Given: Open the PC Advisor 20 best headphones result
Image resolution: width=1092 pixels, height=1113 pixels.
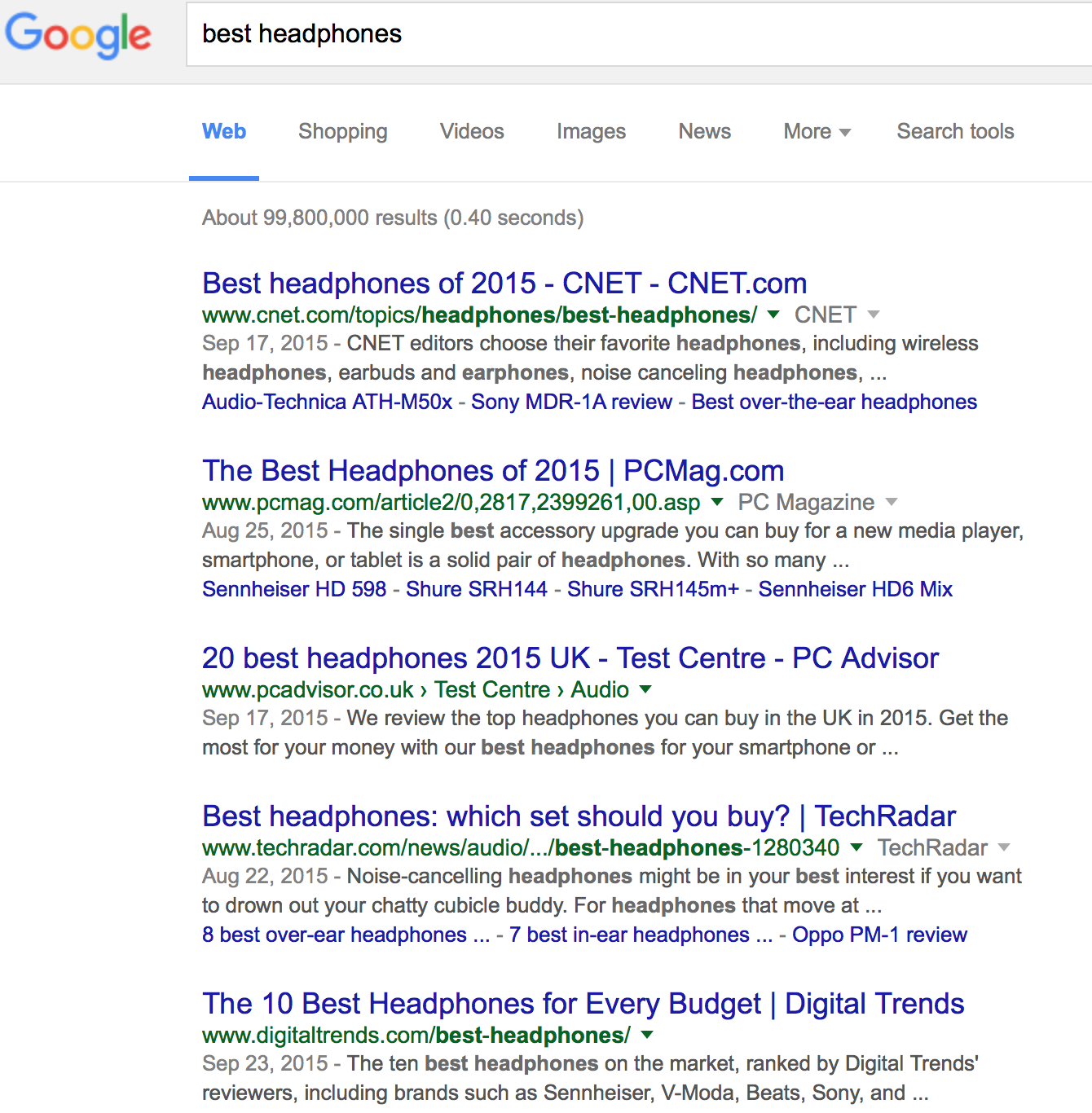Looking at the screenshot, I should [x=570, y=658].
